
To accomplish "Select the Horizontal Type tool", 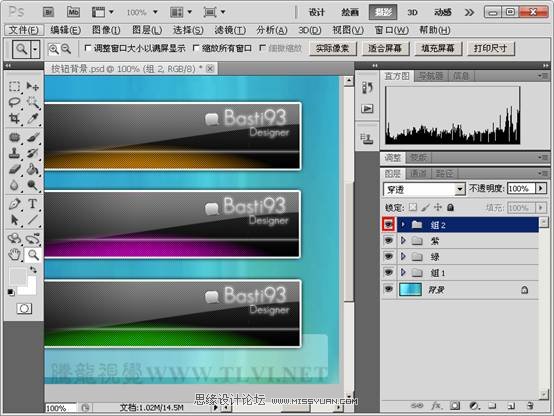I will click(x=33, y=204).
